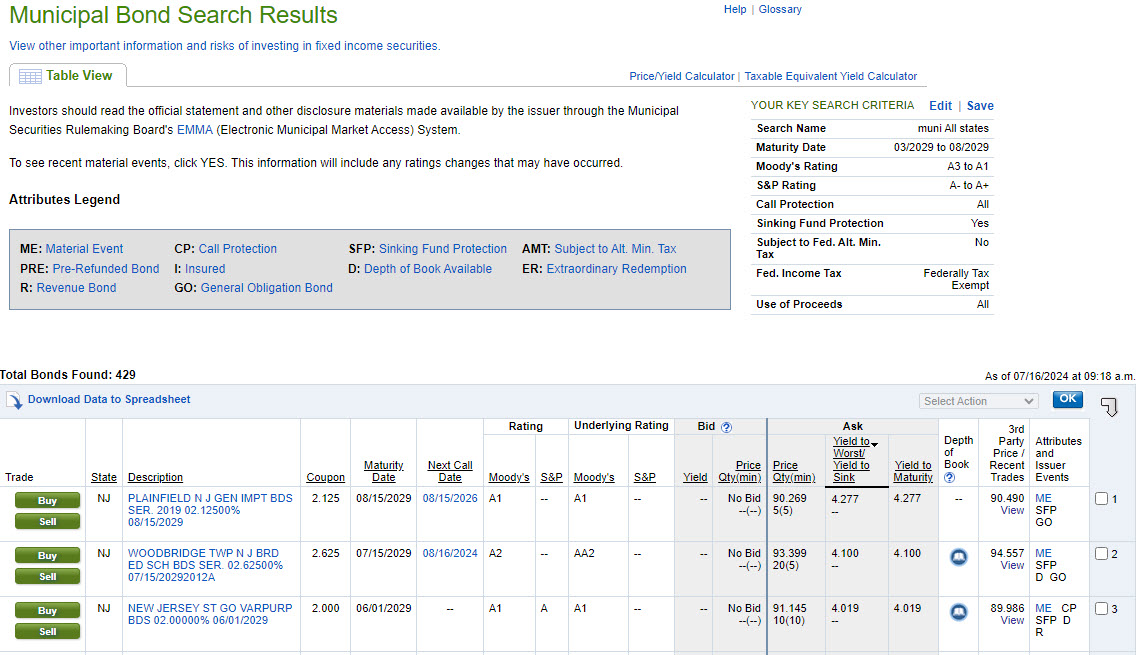The width and height of the screenshot is (1140, 655).
Task: Open Depth of Book for New Jersey ST bond
Action: (x=958, y=613)
